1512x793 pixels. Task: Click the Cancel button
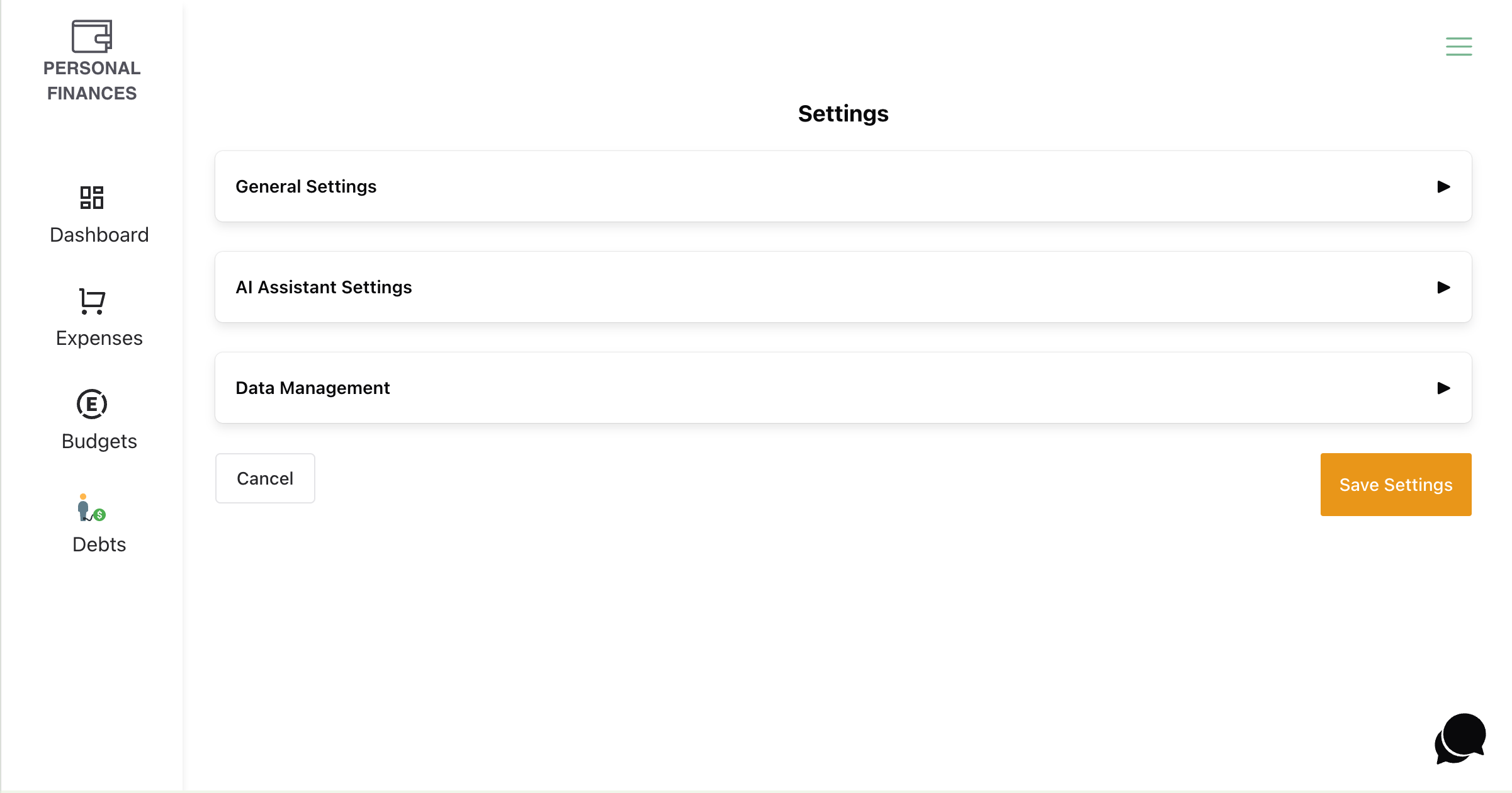264,478
